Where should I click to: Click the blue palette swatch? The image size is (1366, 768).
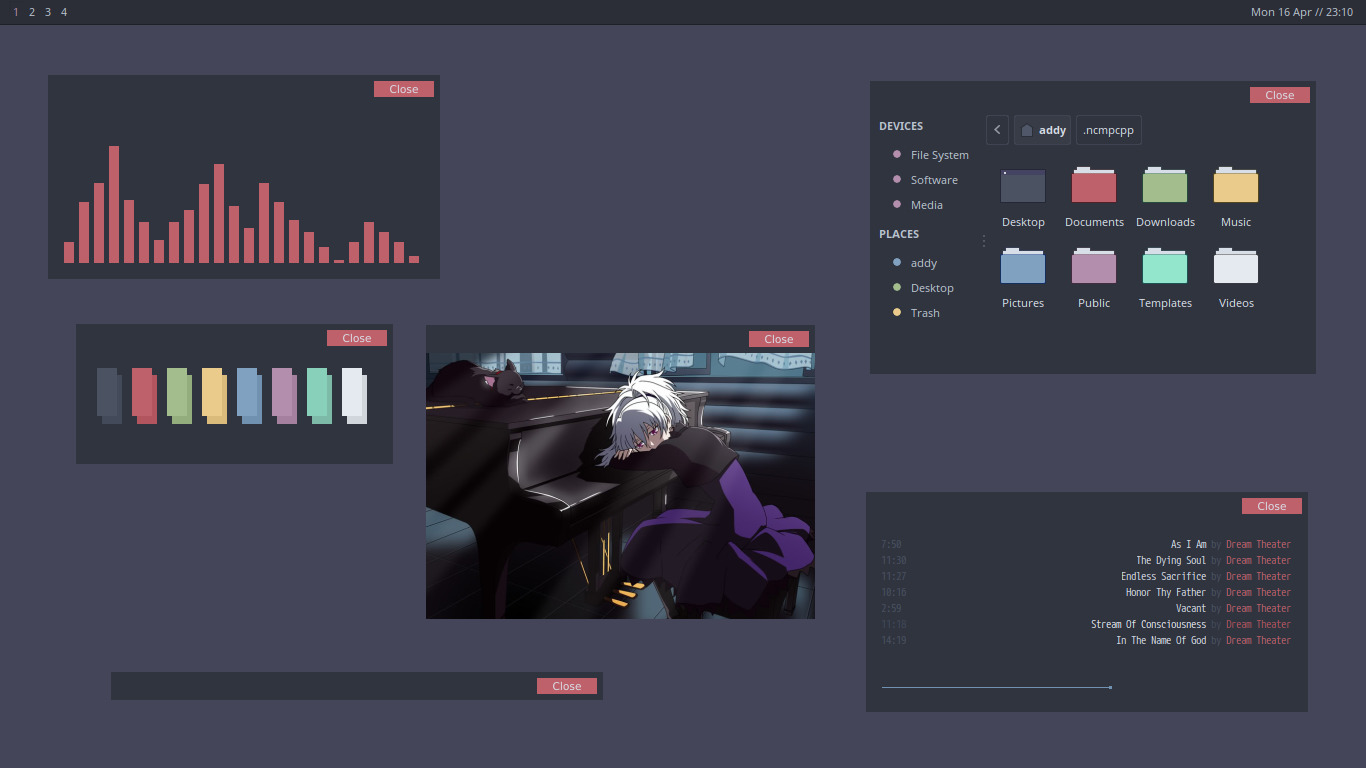point(249,395)
